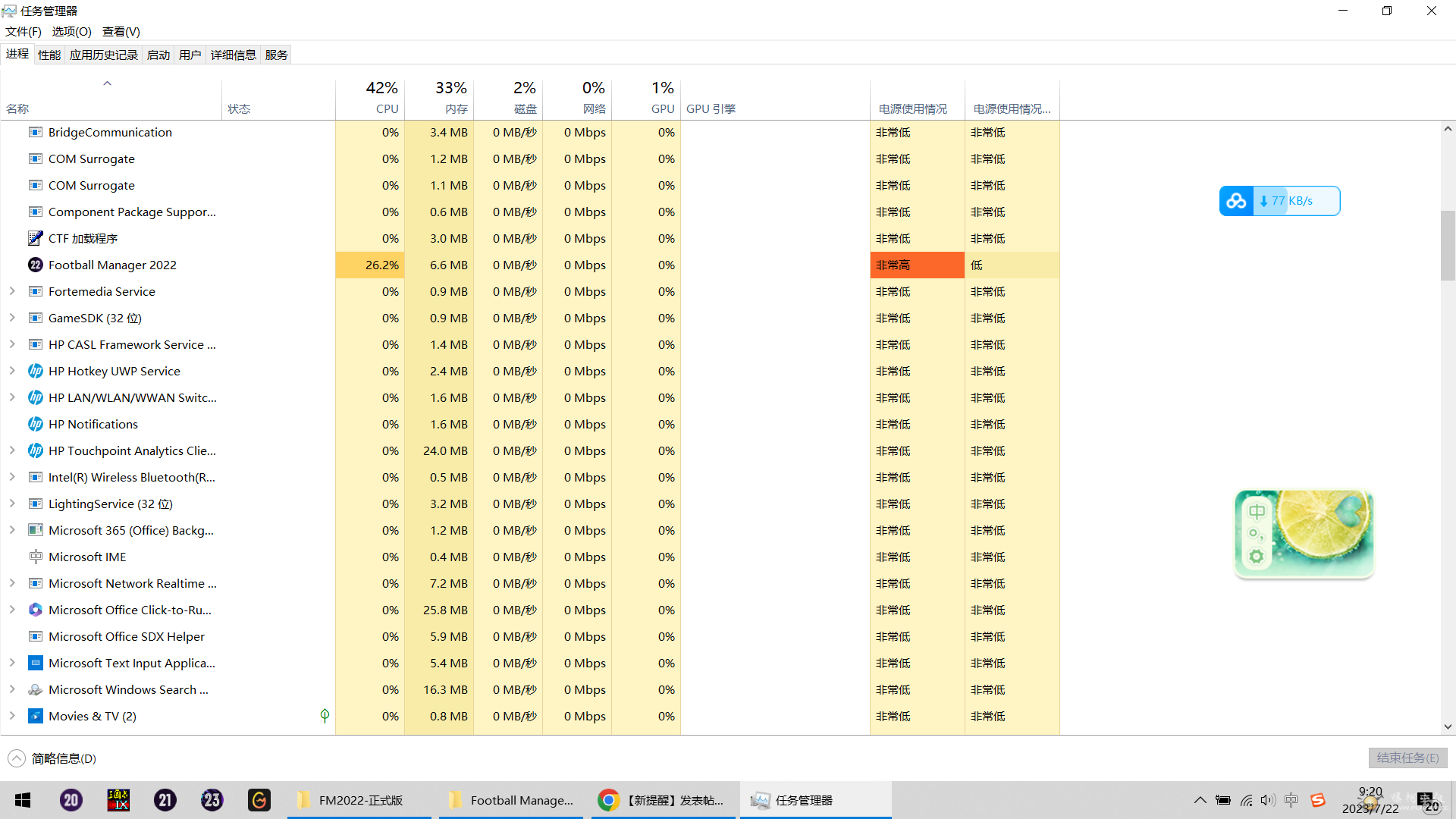Show hidden tray icons chevron
This screenshot has width=1456, height=819.
point(1200,800)
